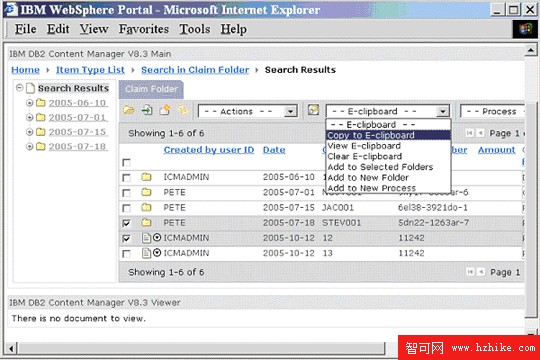The width and height of the screenshot is (540, 360).
Task: Open the File menu
Action: (25, 29)
